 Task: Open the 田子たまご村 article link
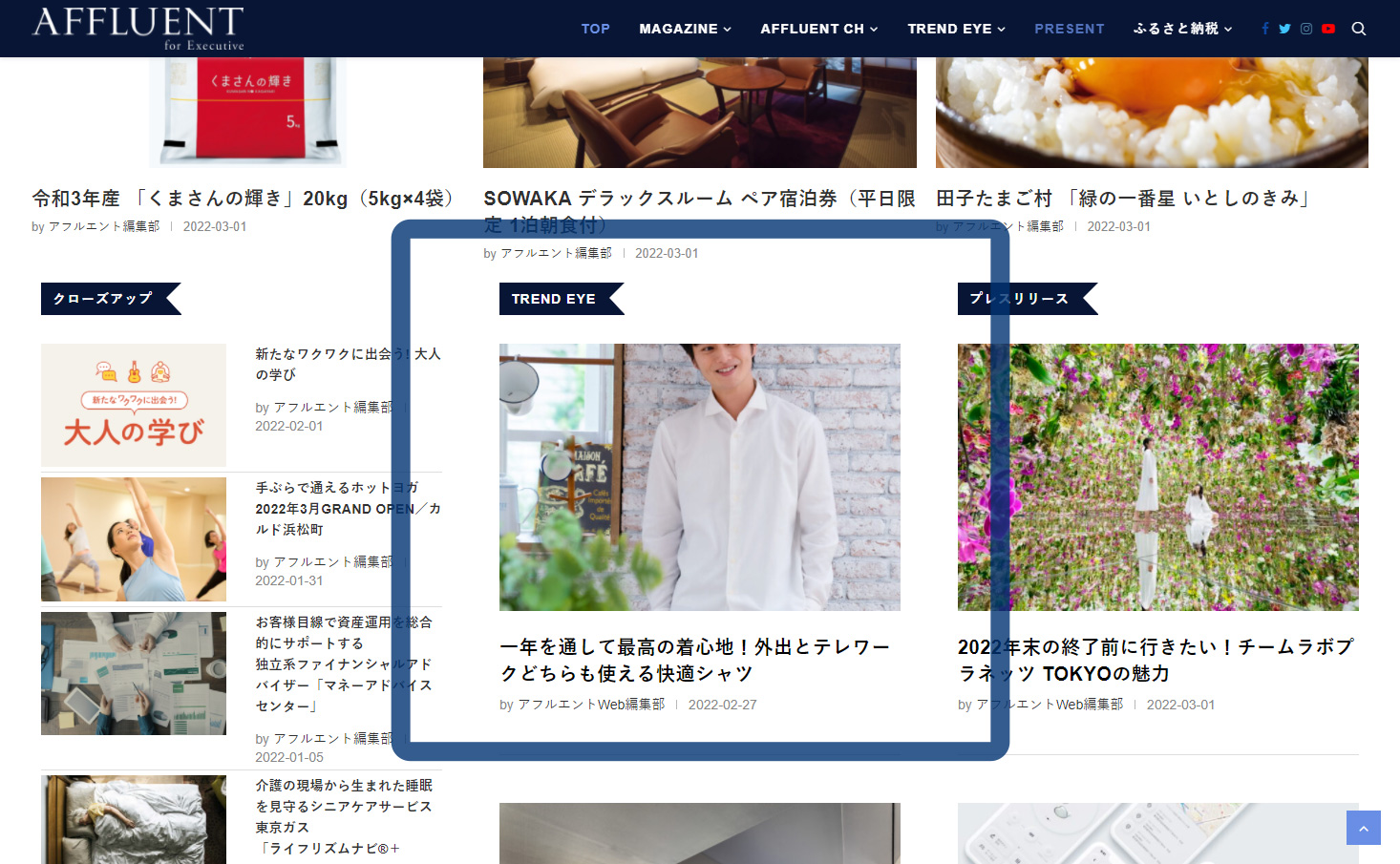[x=1123, y=199]
